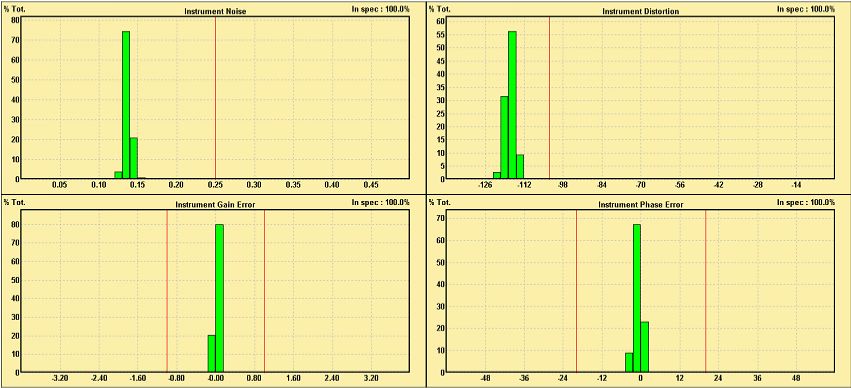Click the second tallest bar in Phase Error histogram
The width and height of the screenshot is (851, 388).
click(645, 347)
